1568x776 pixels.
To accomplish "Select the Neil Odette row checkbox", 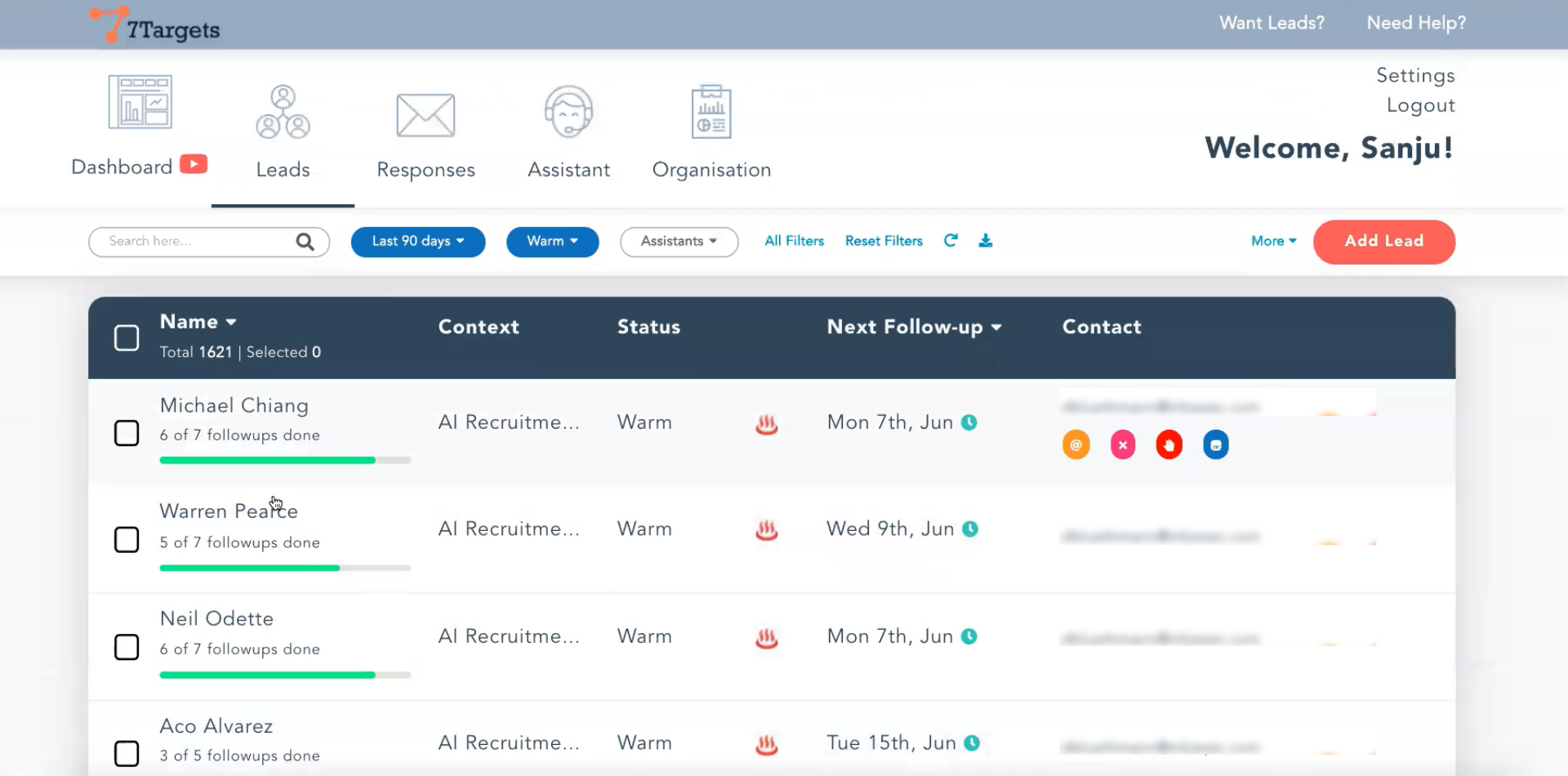I will [127, 647].
